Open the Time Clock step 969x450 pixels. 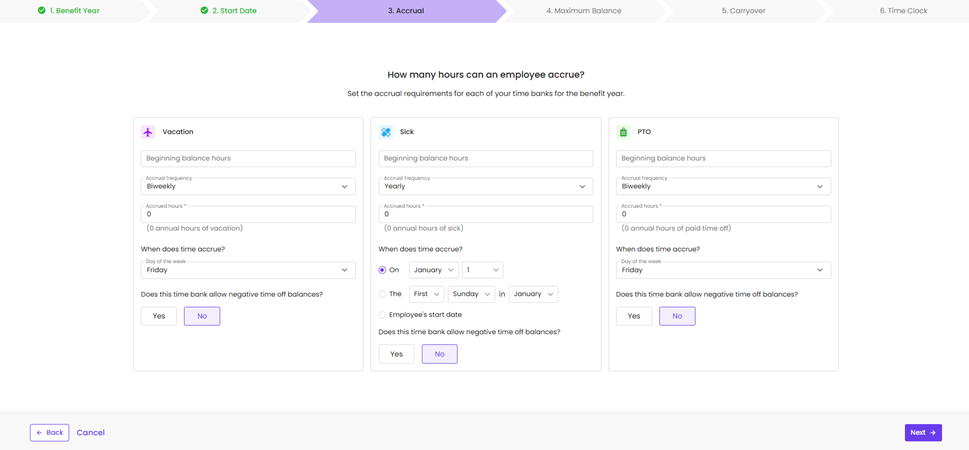pos(903,11)
